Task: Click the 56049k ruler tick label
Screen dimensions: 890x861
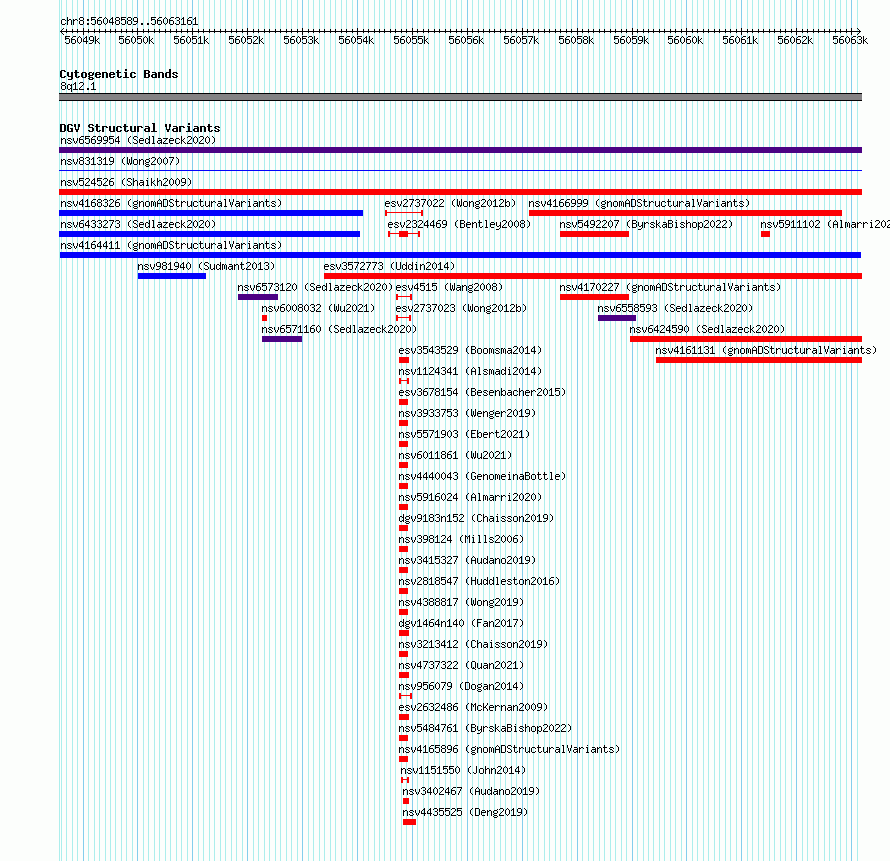Action: point(82,40)
